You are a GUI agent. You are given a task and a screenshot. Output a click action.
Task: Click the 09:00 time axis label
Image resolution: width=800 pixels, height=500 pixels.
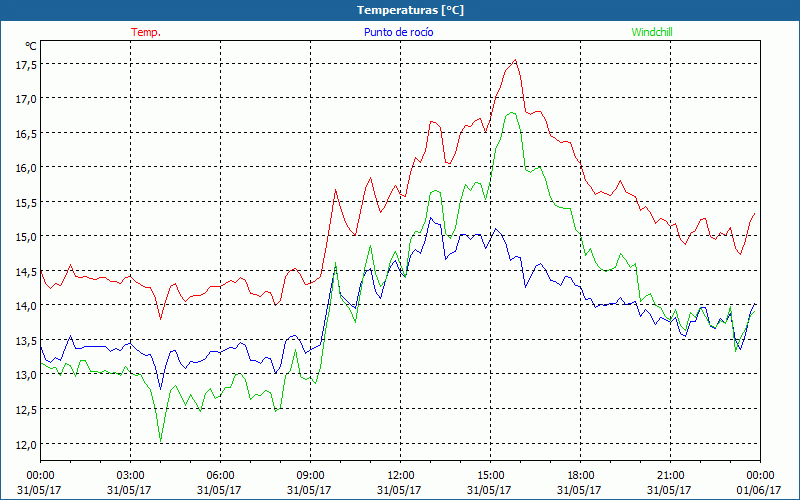click(x=310, y=476)
